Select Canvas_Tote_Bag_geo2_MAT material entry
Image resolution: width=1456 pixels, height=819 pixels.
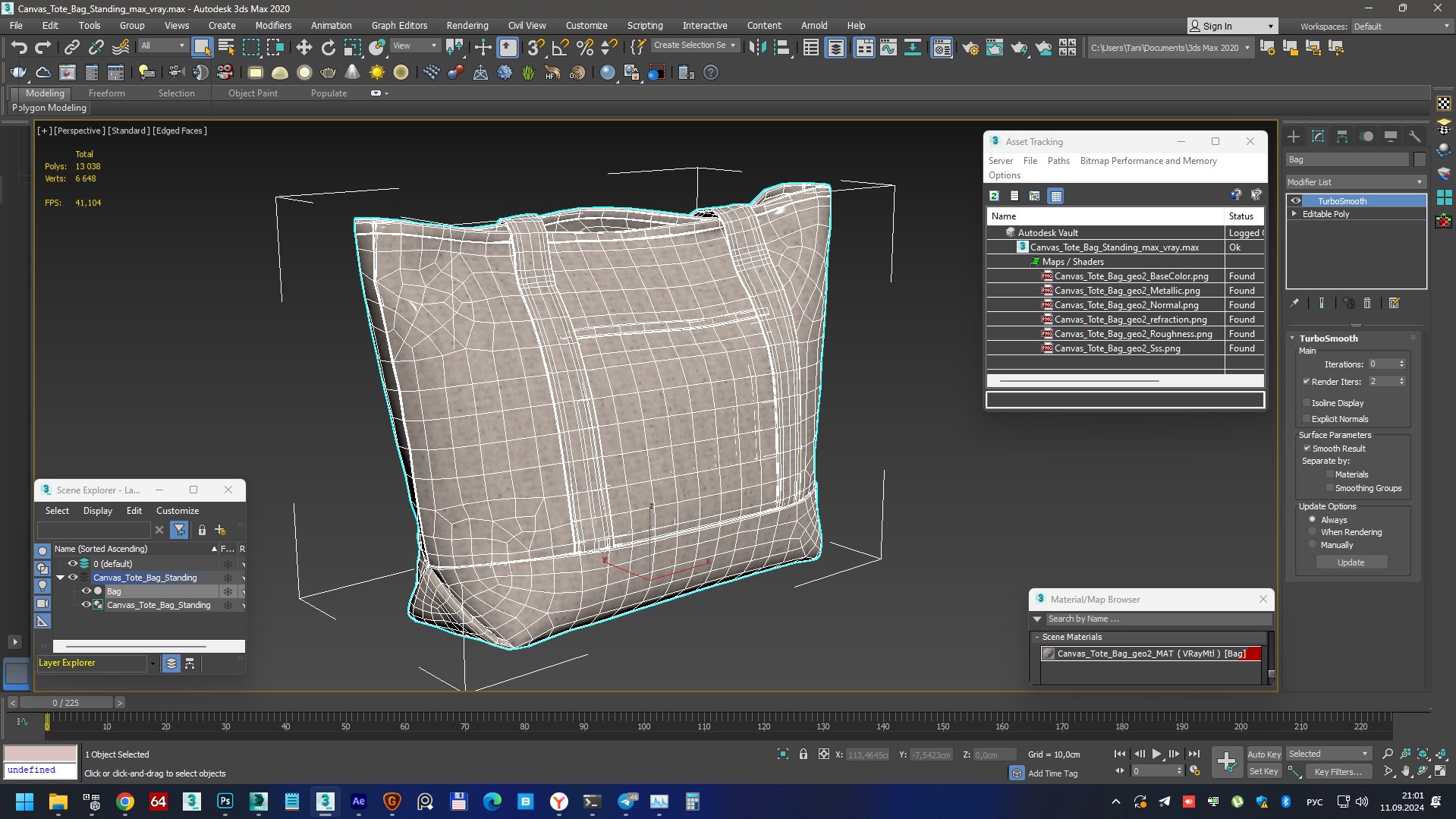pyautogui.click(x=1151, y=654)
